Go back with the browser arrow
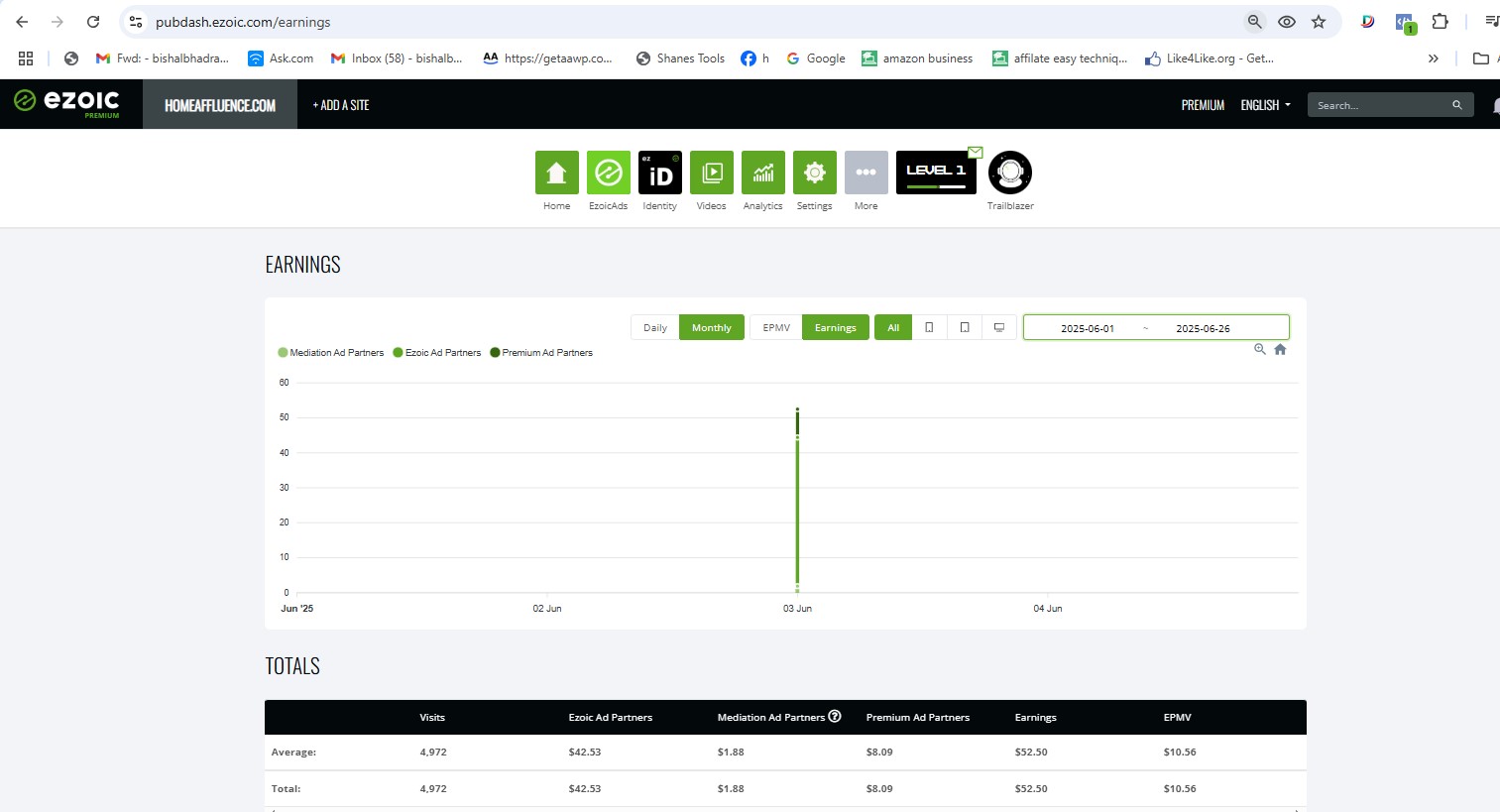Viewport: 1500px width, 812px height. [22, 22]
